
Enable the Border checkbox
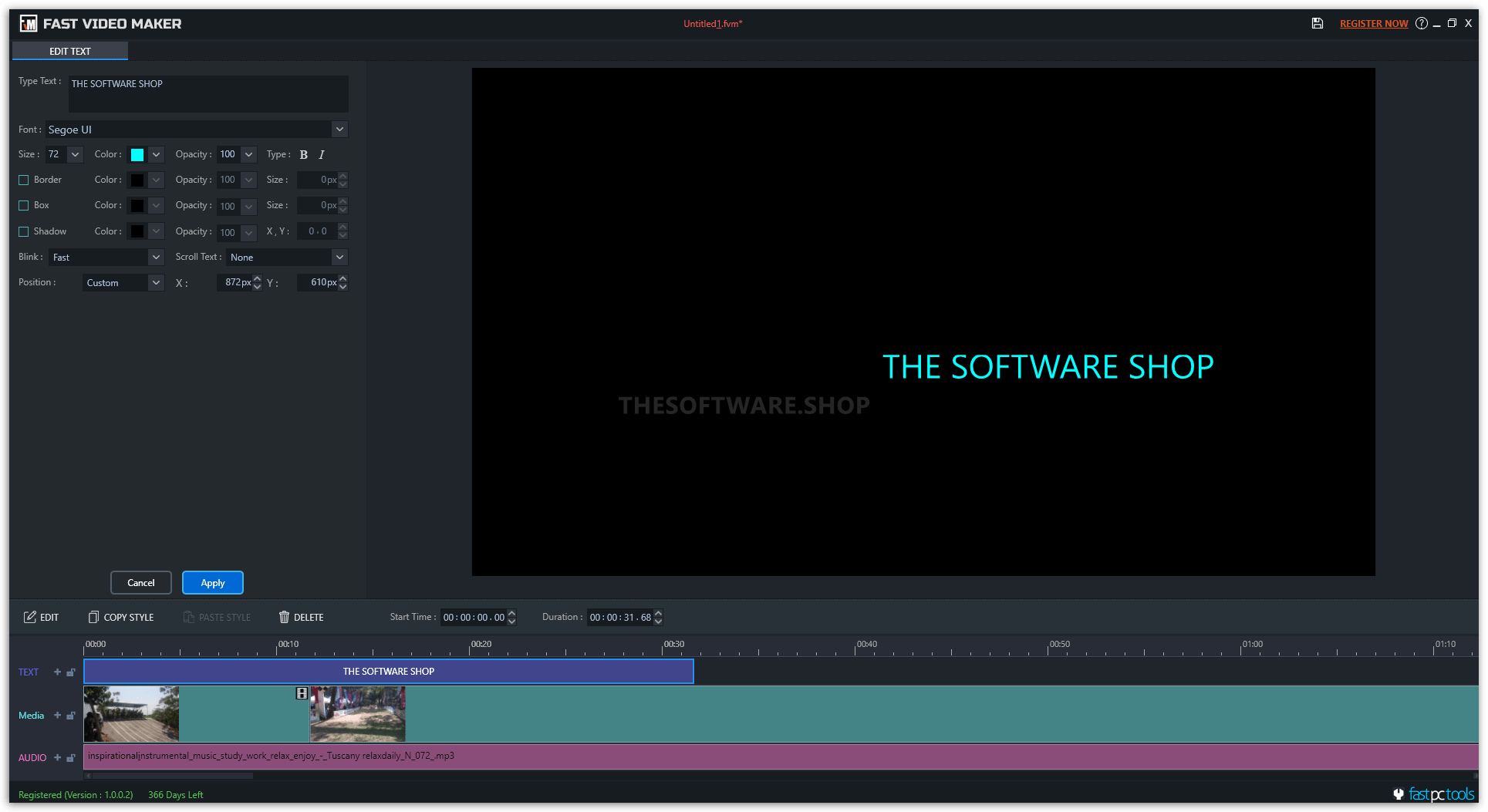pyautogui.click(x=24, y=180)
